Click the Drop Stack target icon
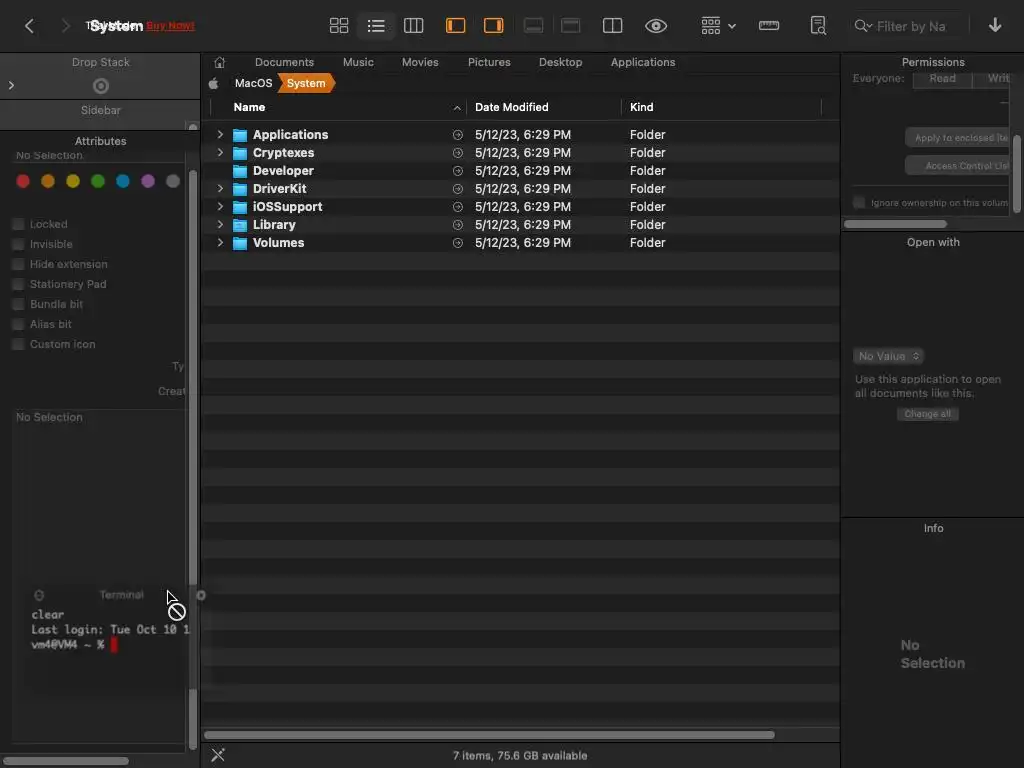Viewport: 1024px width, 768px height. 101,86
